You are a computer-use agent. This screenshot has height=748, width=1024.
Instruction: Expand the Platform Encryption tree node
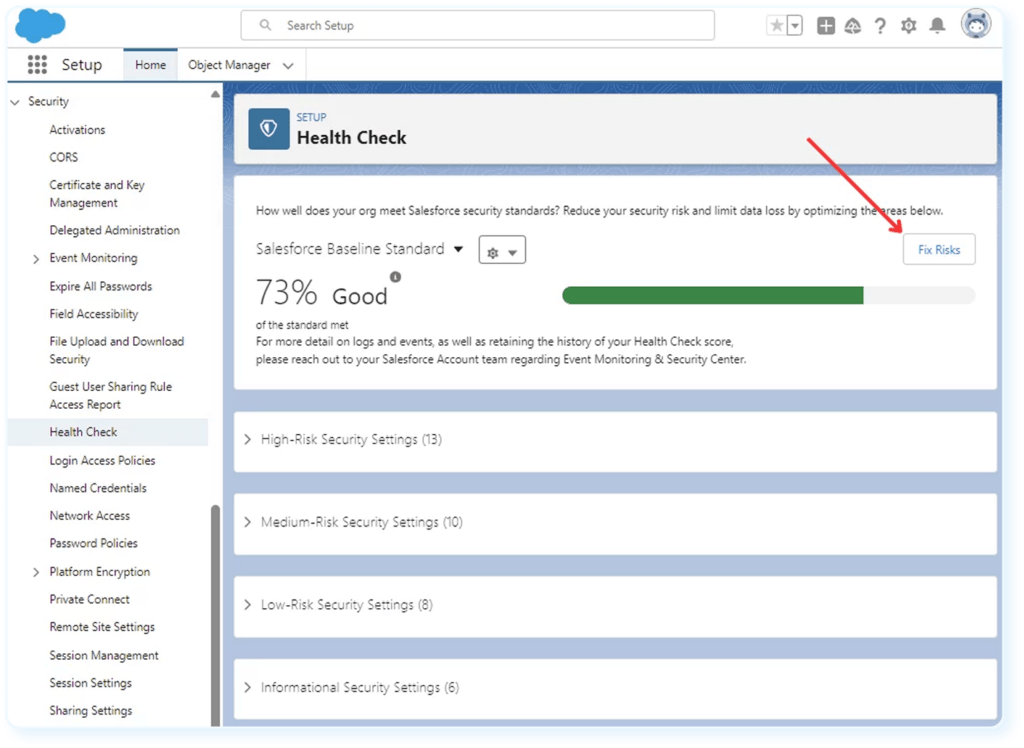(x=36, y=572)
